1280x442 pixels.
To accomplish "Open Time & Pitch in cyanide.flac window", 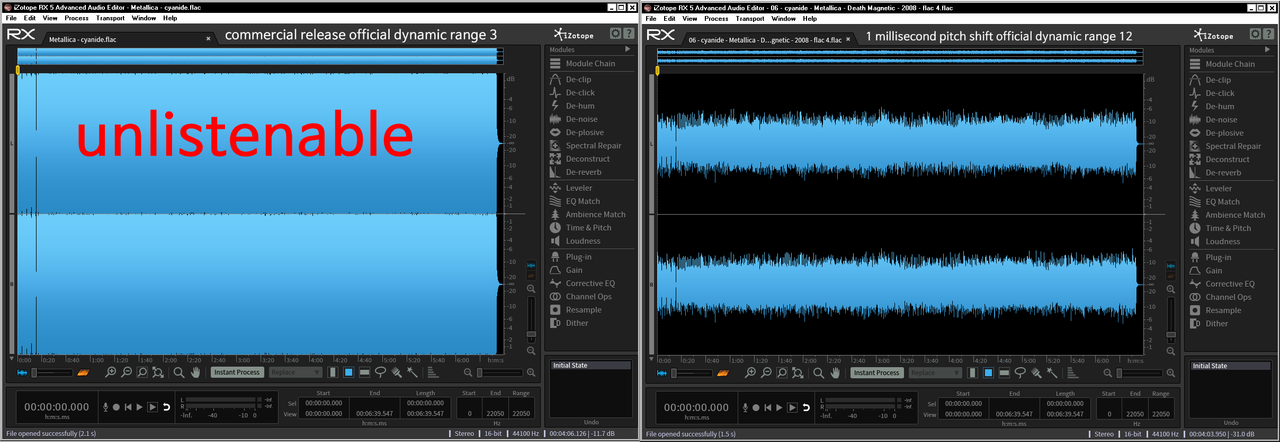I will [580, 228].
